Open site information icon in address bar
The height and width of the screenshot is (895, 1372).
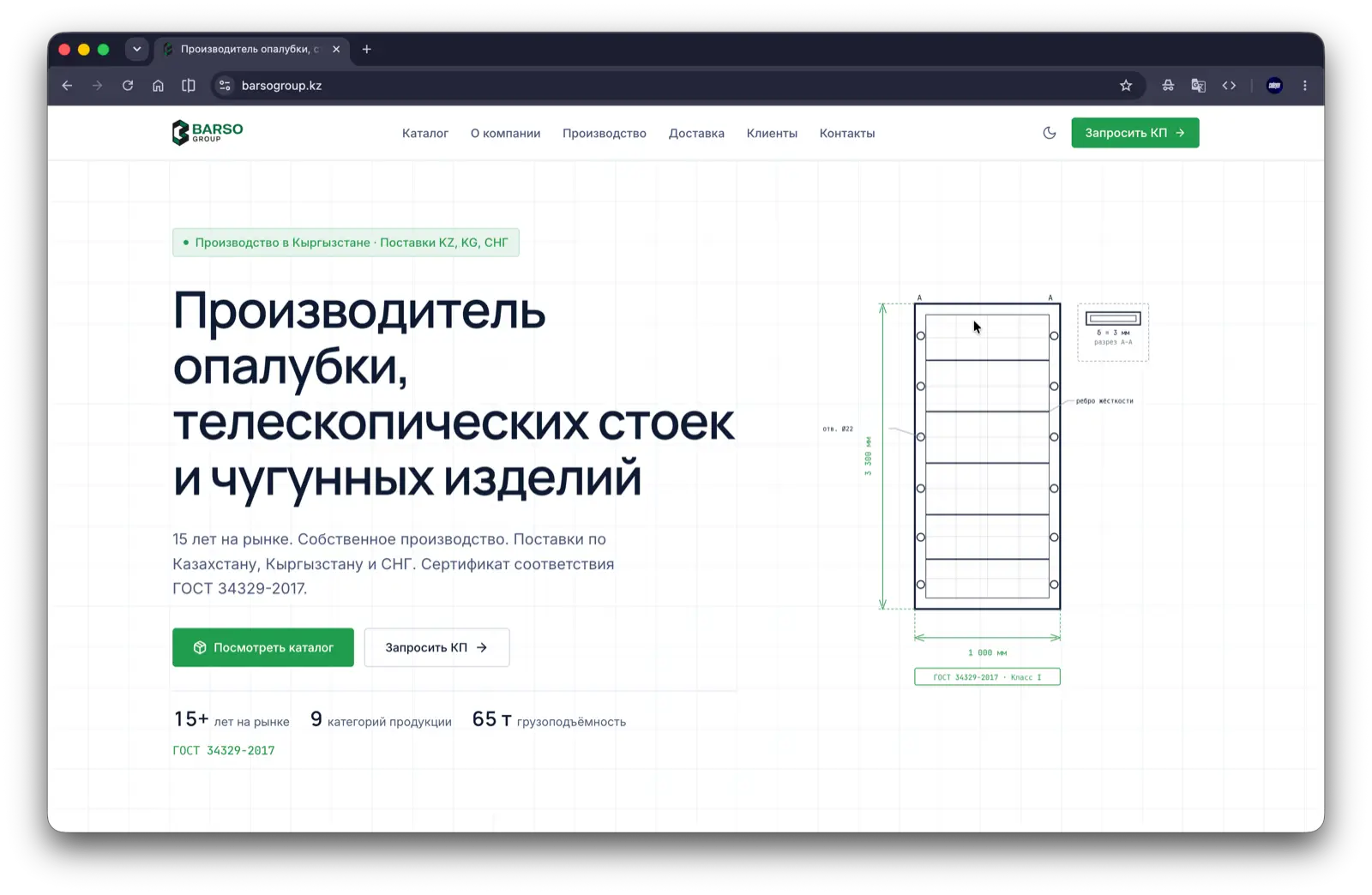[225, 86]
